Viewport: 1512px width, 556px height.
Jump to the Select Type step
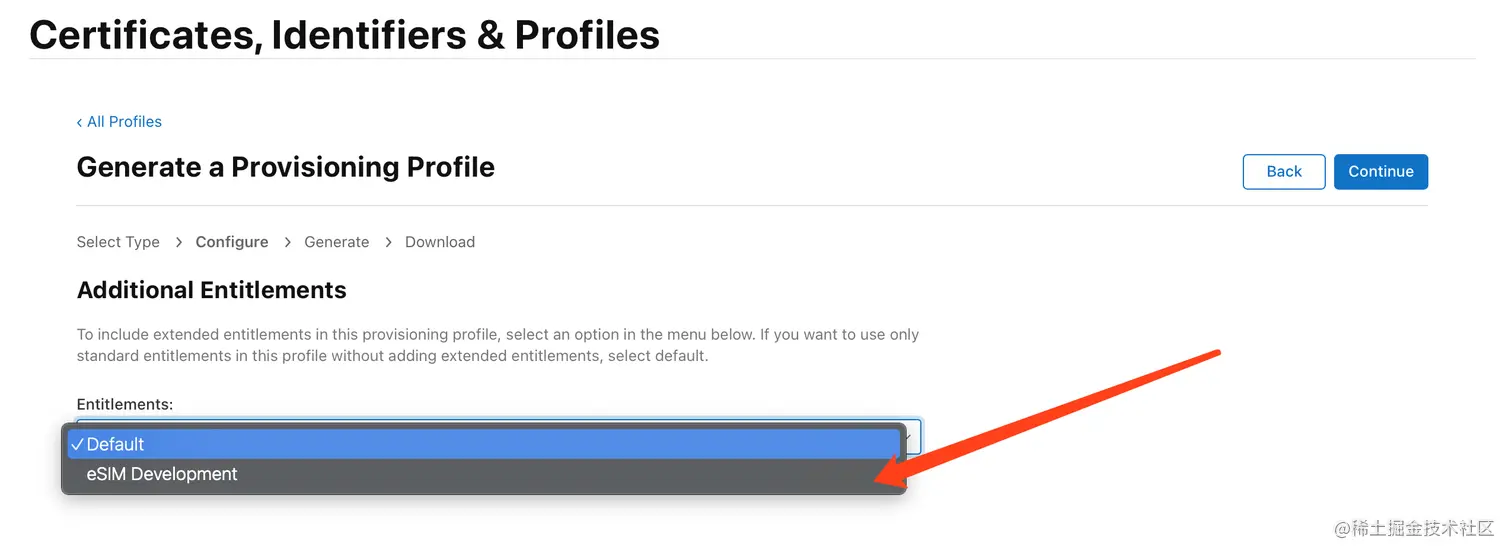pyautogui.click(x=118, y=242)
